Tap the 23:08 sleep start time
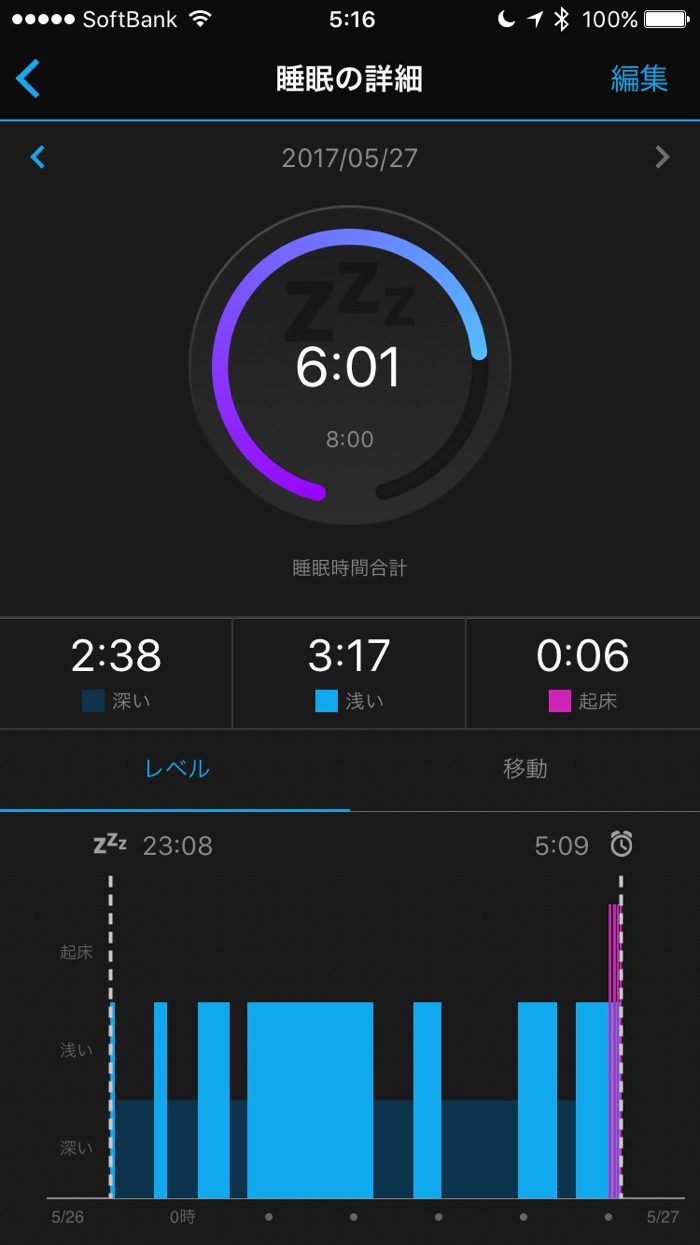The width and height of the screenshot is (700, 1245). point(177,846)
